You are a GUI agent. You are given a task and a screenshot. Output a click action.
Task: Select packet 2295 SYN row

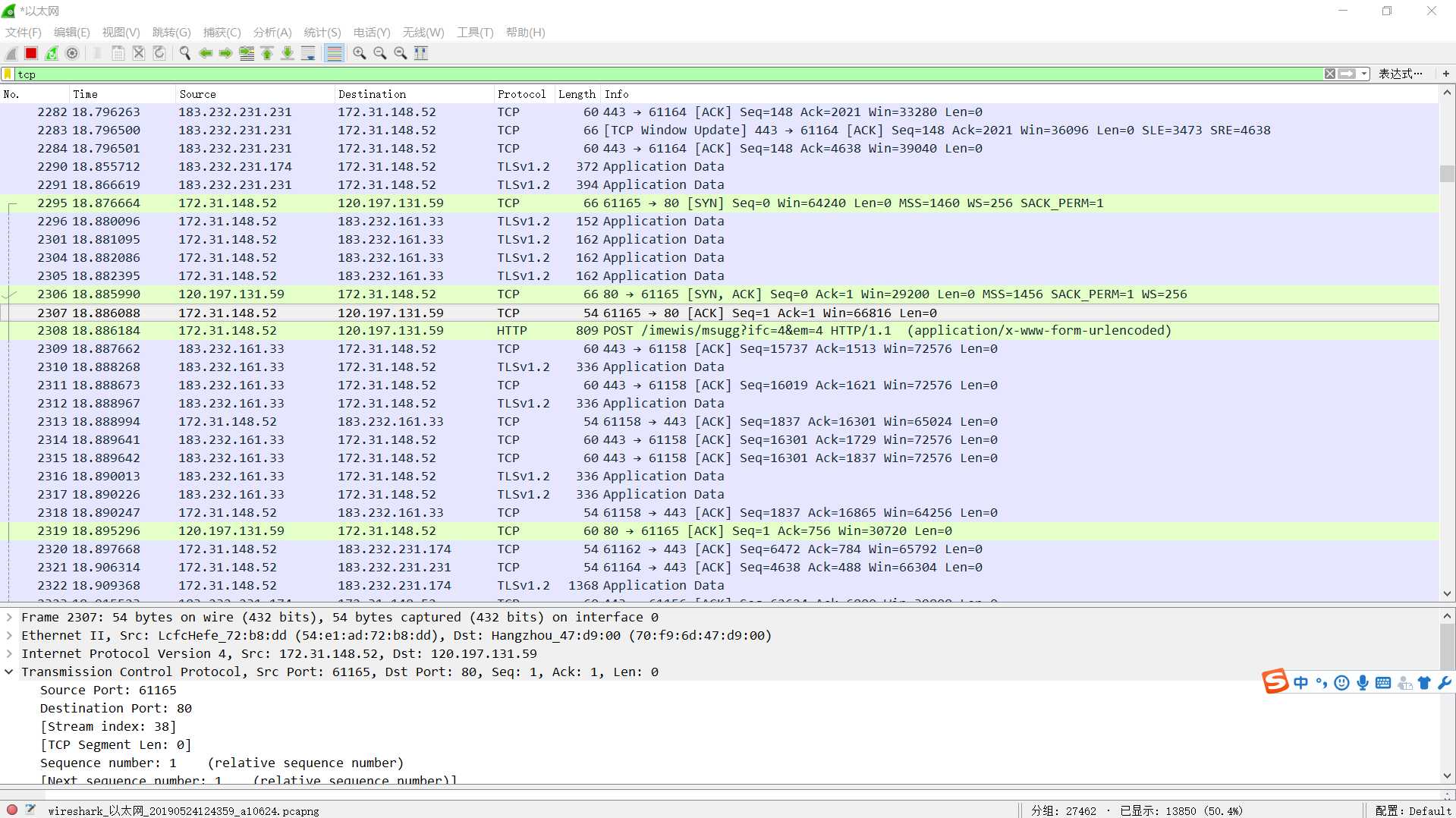[719, 203]
